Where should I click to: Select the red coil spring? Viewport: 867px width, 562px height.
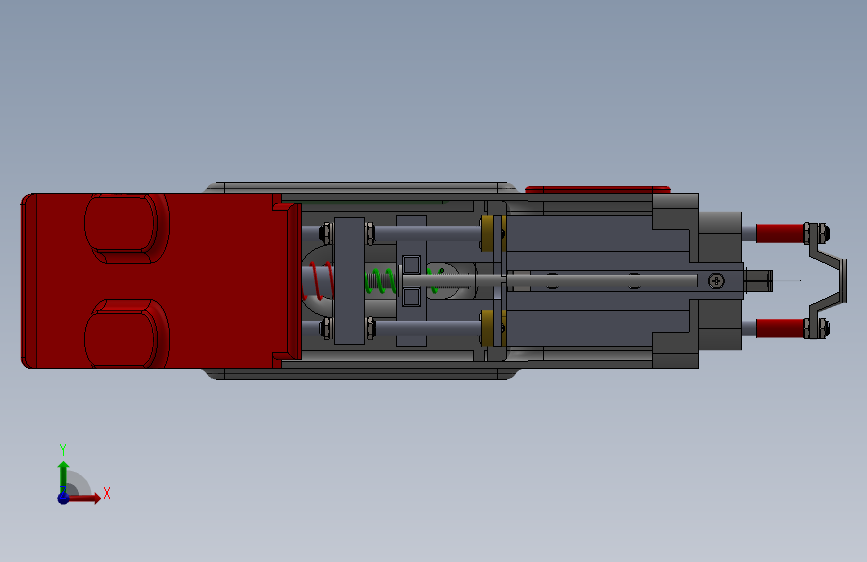318,280
